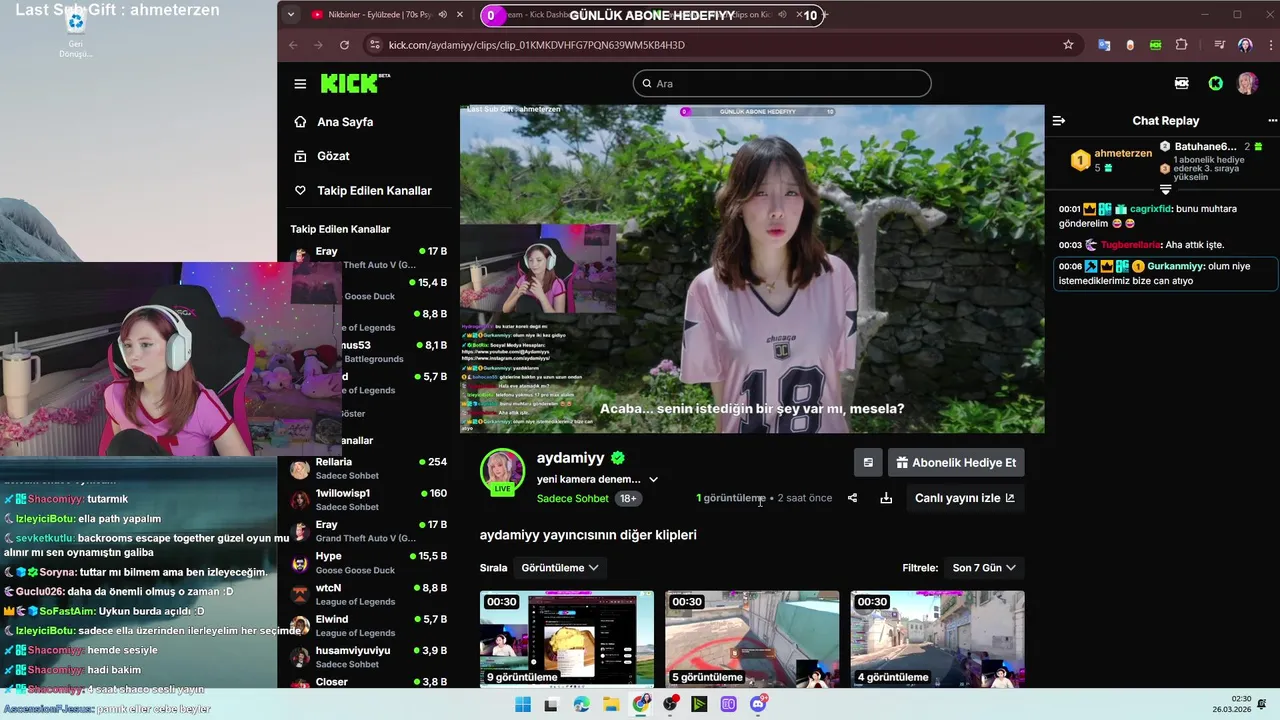Click the 18+ badge
The width and height of the screenshot is (1280, 720).
click(628, 498)
